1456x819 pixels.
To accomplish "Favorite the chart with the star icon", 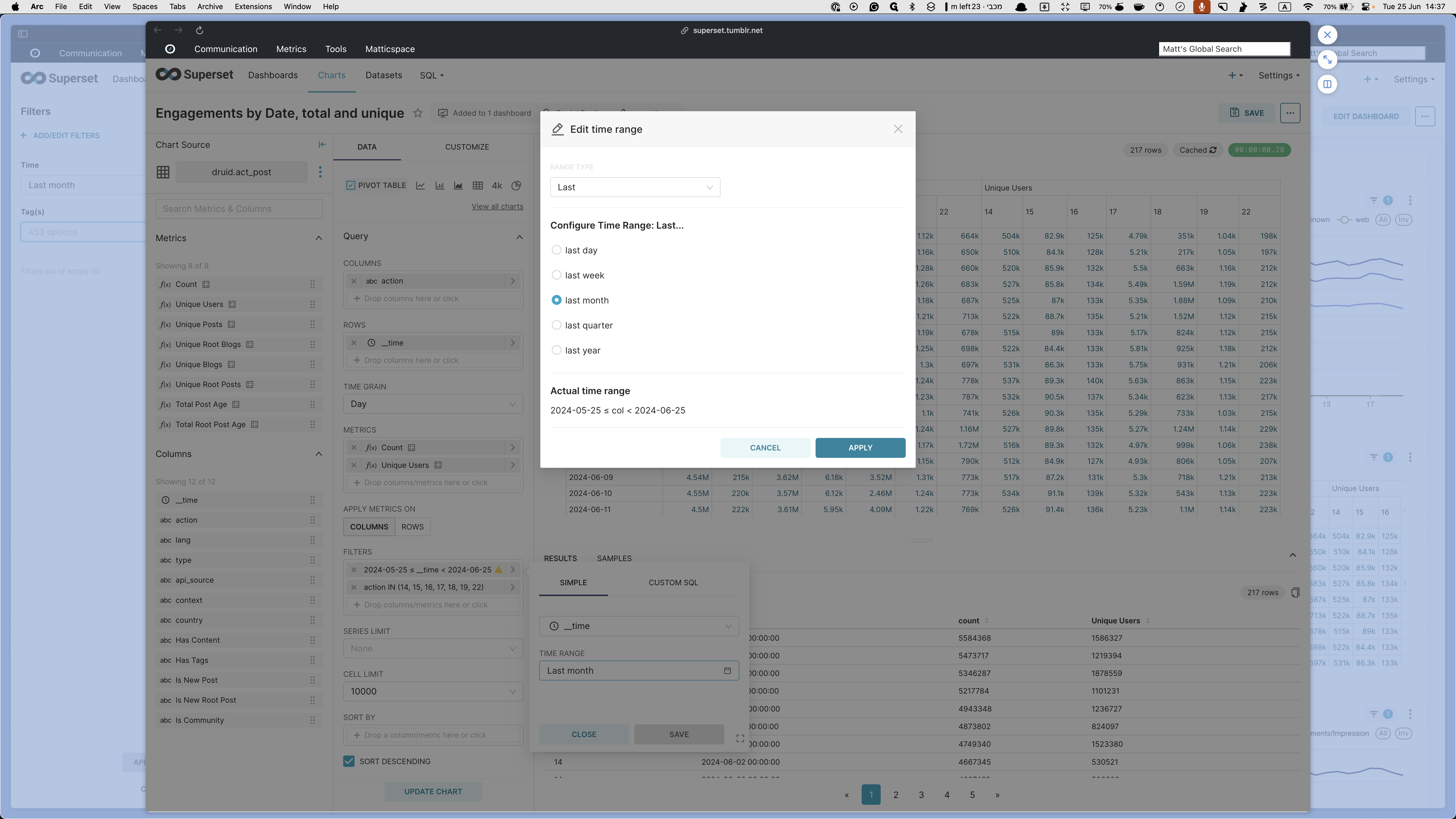I will click(418, 113).
